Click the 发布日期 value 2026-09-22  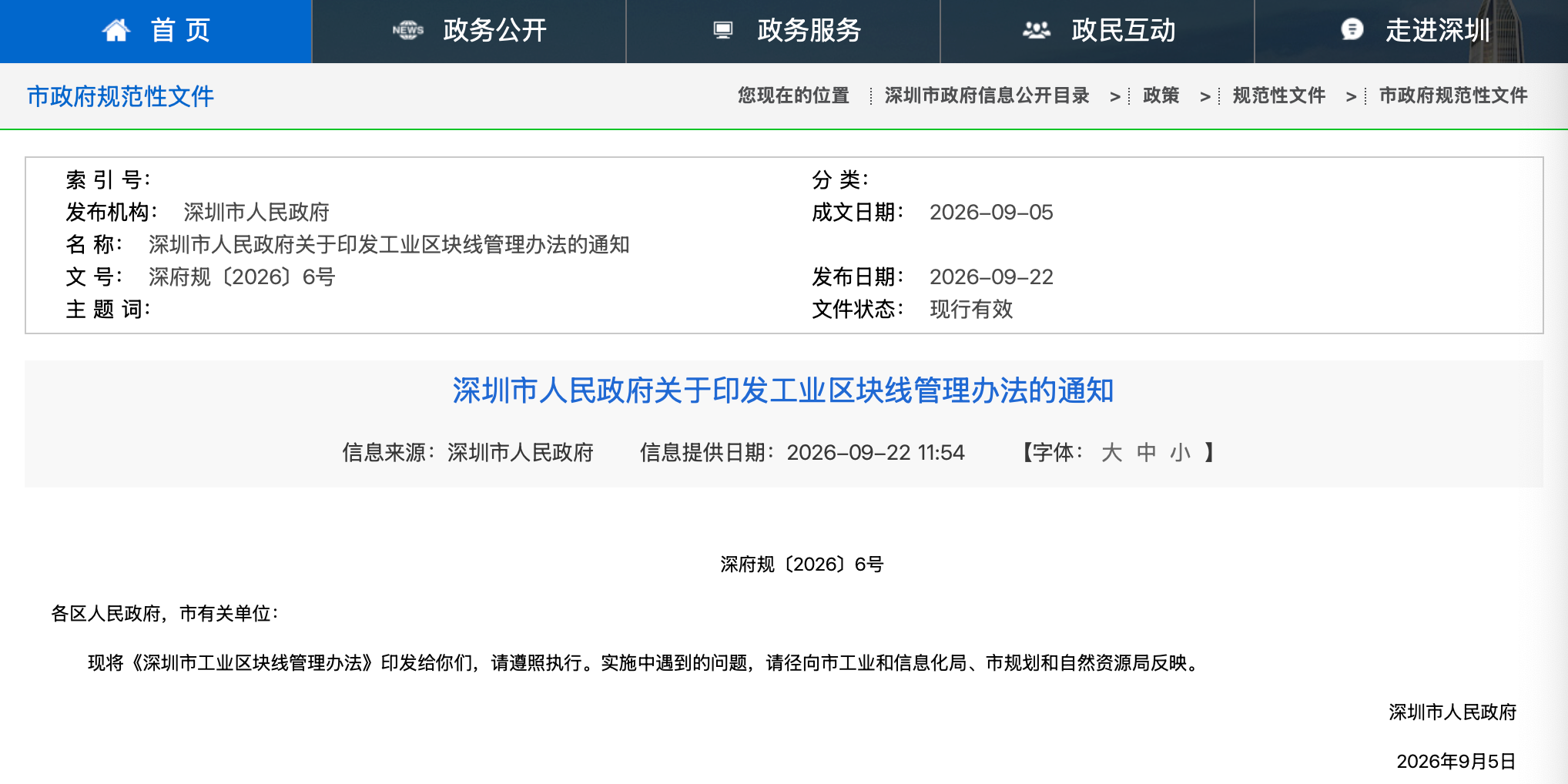coord(991,277)
